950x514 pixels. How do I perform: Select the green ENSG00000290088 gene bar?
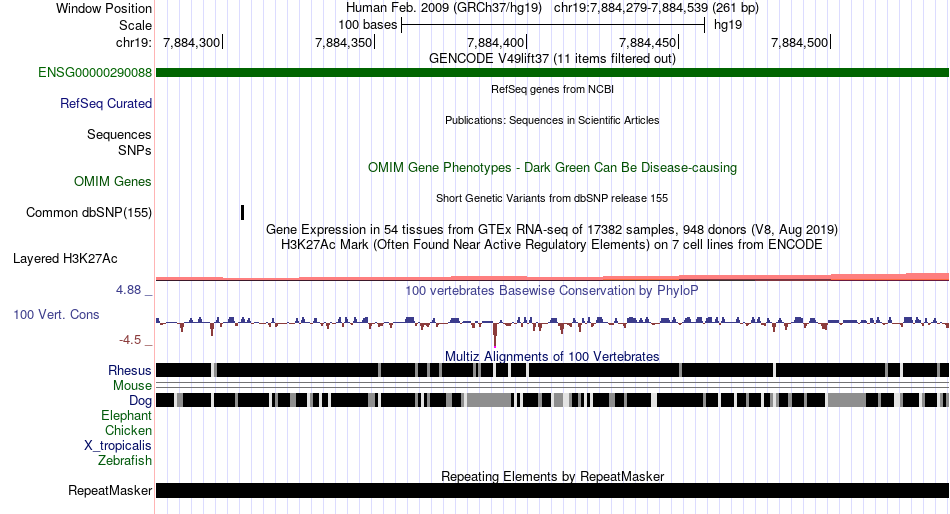(x=552, y=73)
